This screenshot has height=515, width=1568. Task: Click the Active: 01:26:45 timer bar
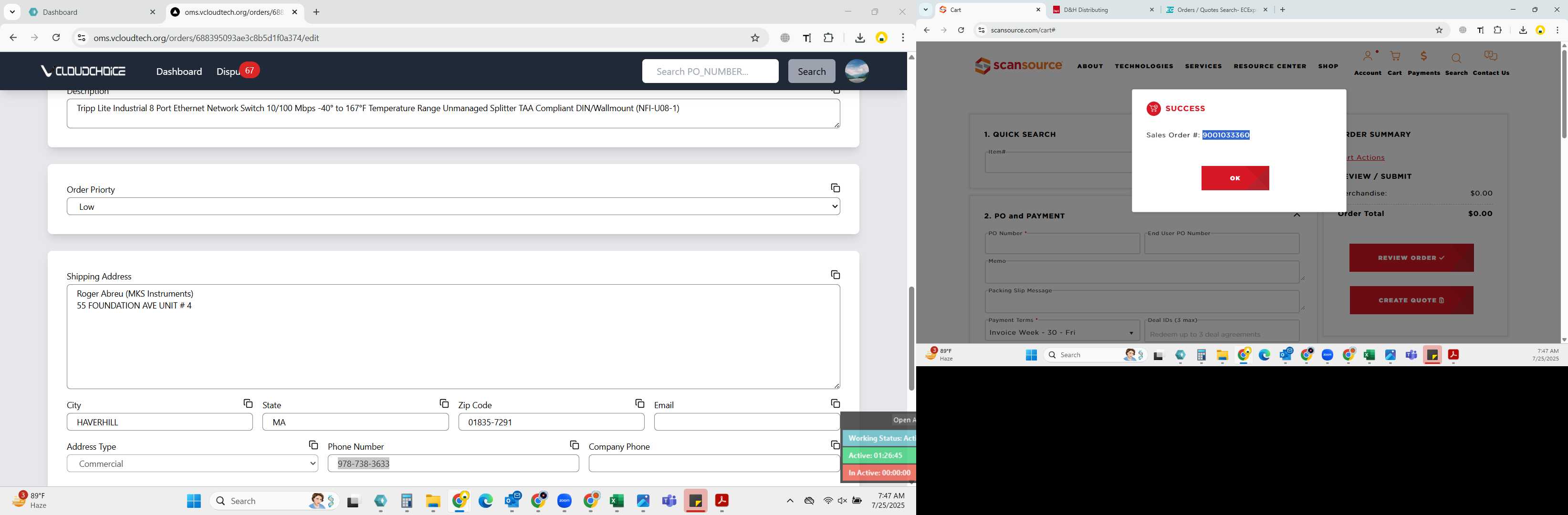[878, 455]
